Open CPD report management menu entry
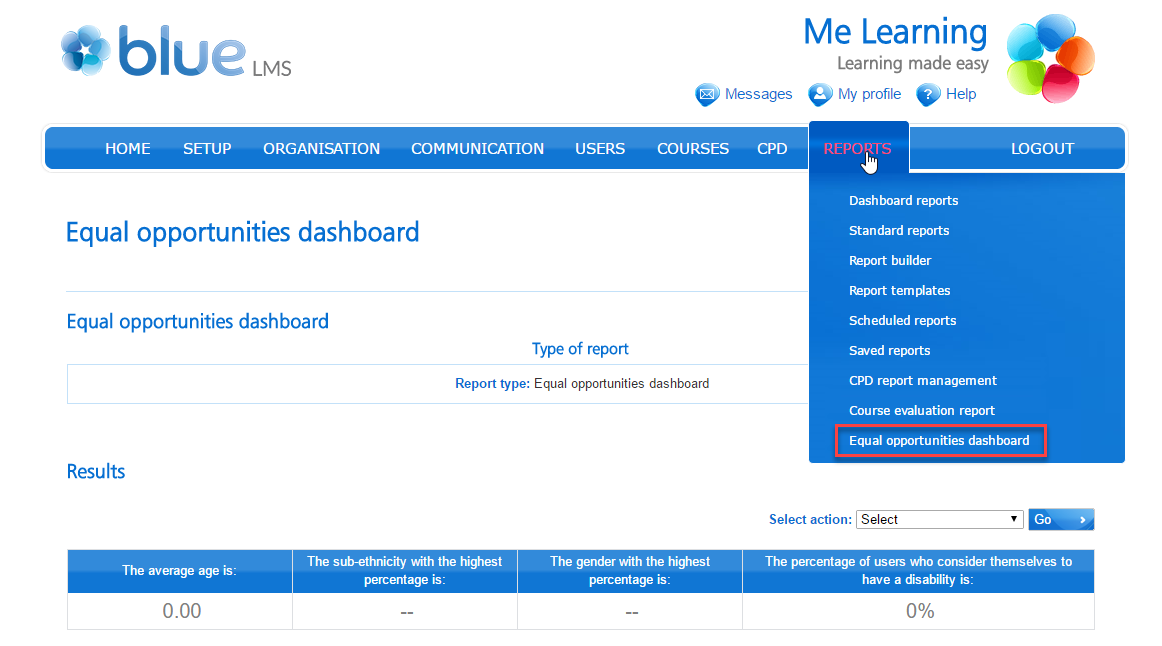This screenshot has height=646, width=1162. pyautogui.click(x=923, y=381)
